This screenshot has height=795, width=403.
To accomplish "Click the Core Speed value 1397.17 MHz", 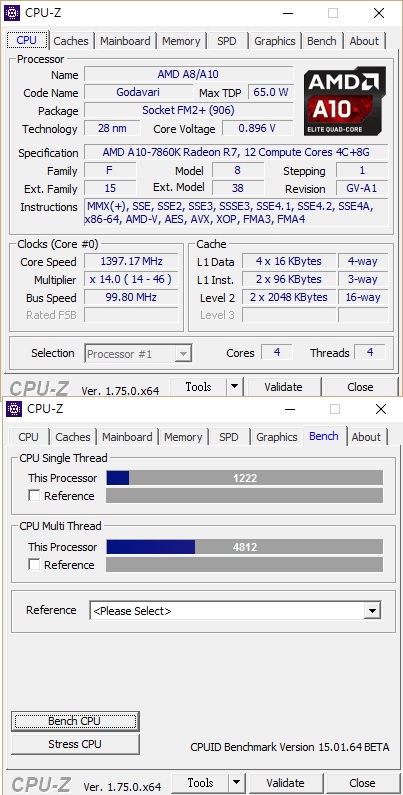I will (x=131, y=261).
